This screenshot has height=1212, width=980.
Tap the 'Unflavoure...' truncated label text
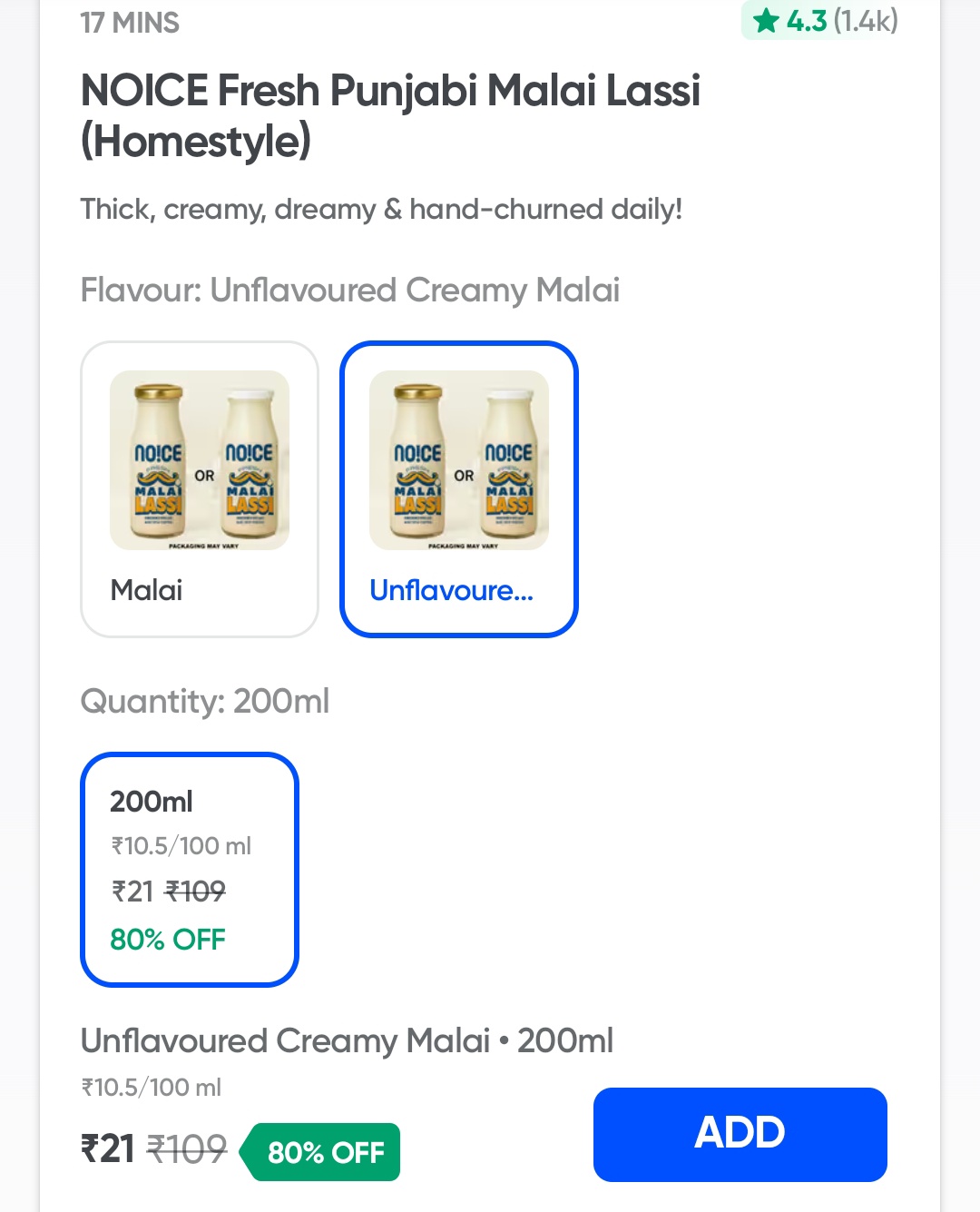451,590
